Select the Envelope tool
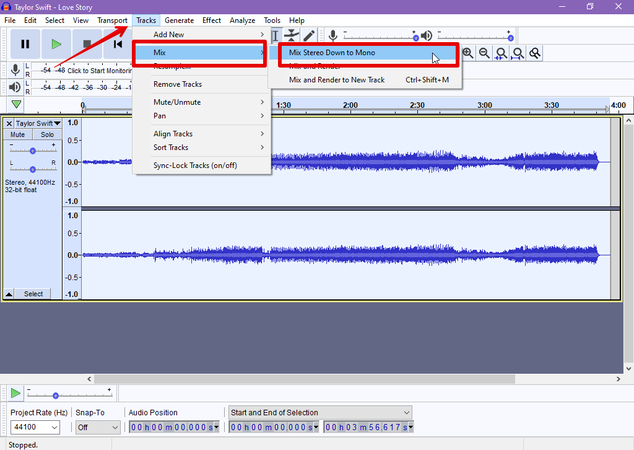 point(292,36)
